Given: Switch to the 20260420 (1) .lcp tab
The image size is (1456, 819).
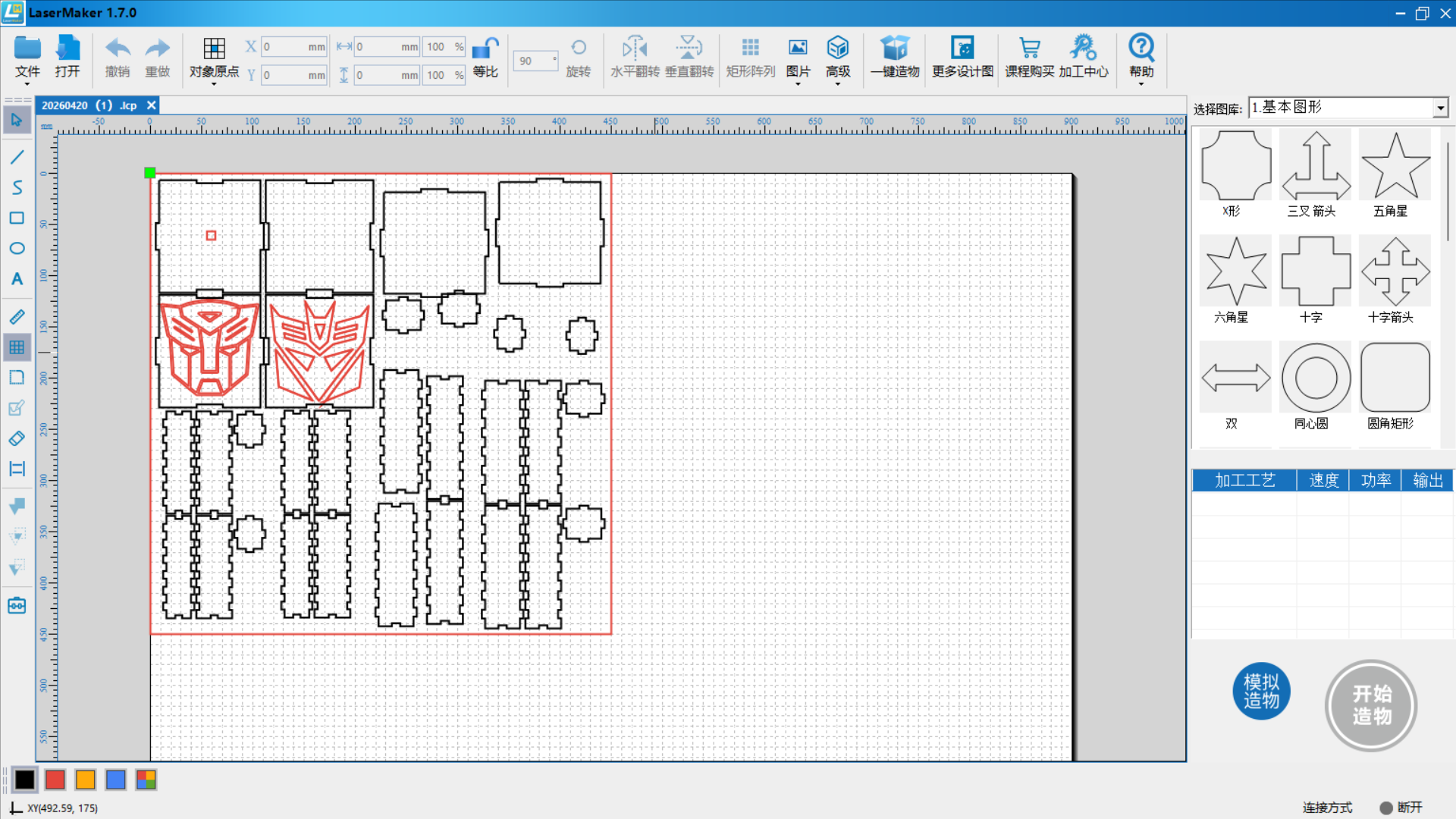Looking at the screenshot, I should (x=89, y=105).
